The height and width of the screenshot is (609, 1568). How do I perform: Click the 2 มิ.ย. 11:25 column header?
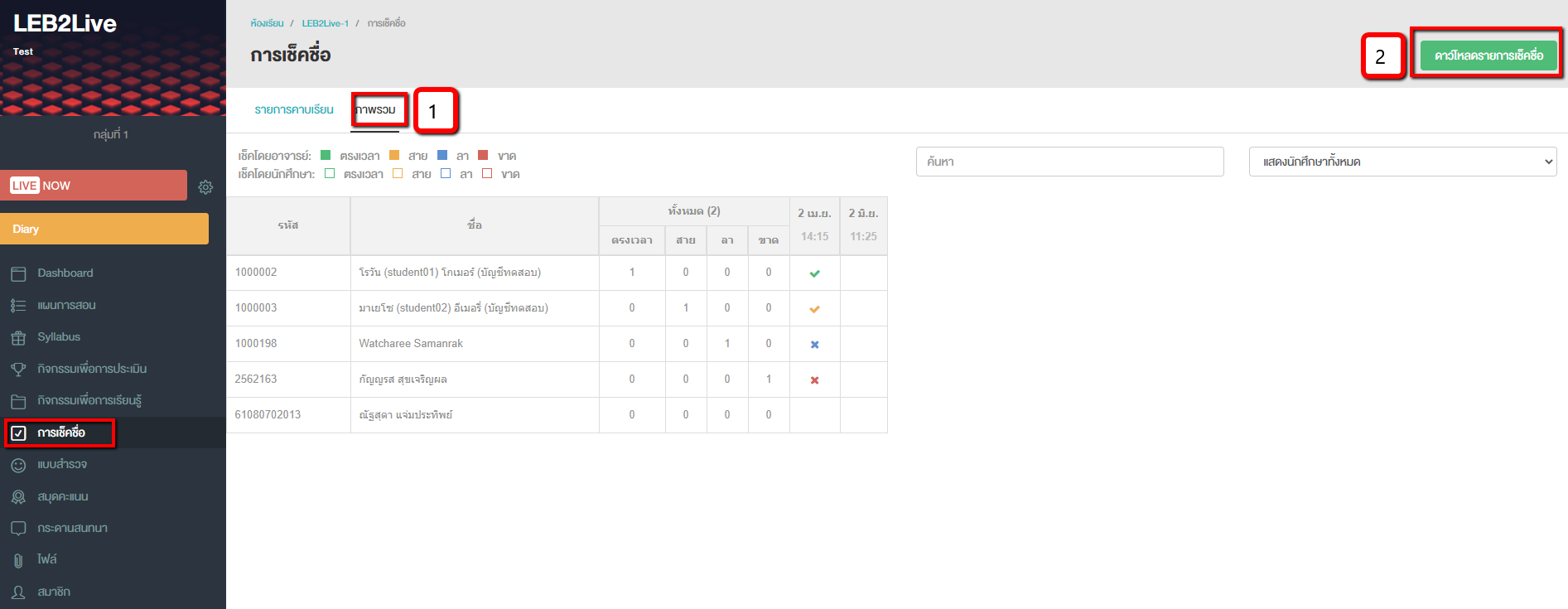[x=864, y=225]
